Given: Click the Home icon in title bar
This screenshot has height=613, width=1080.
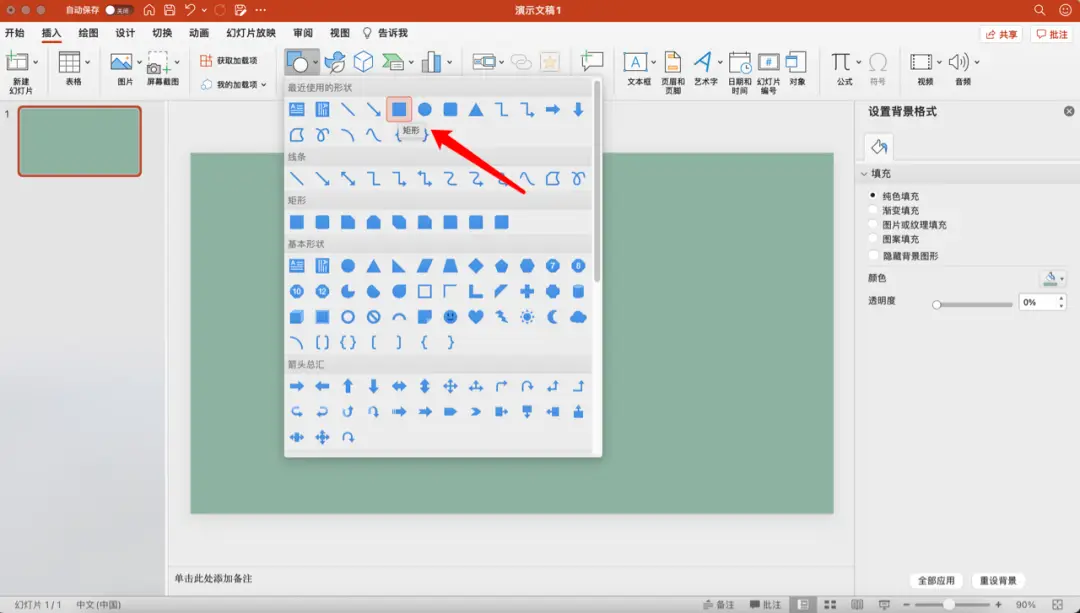Looking at the screenshot, I should tap(149, 10).
